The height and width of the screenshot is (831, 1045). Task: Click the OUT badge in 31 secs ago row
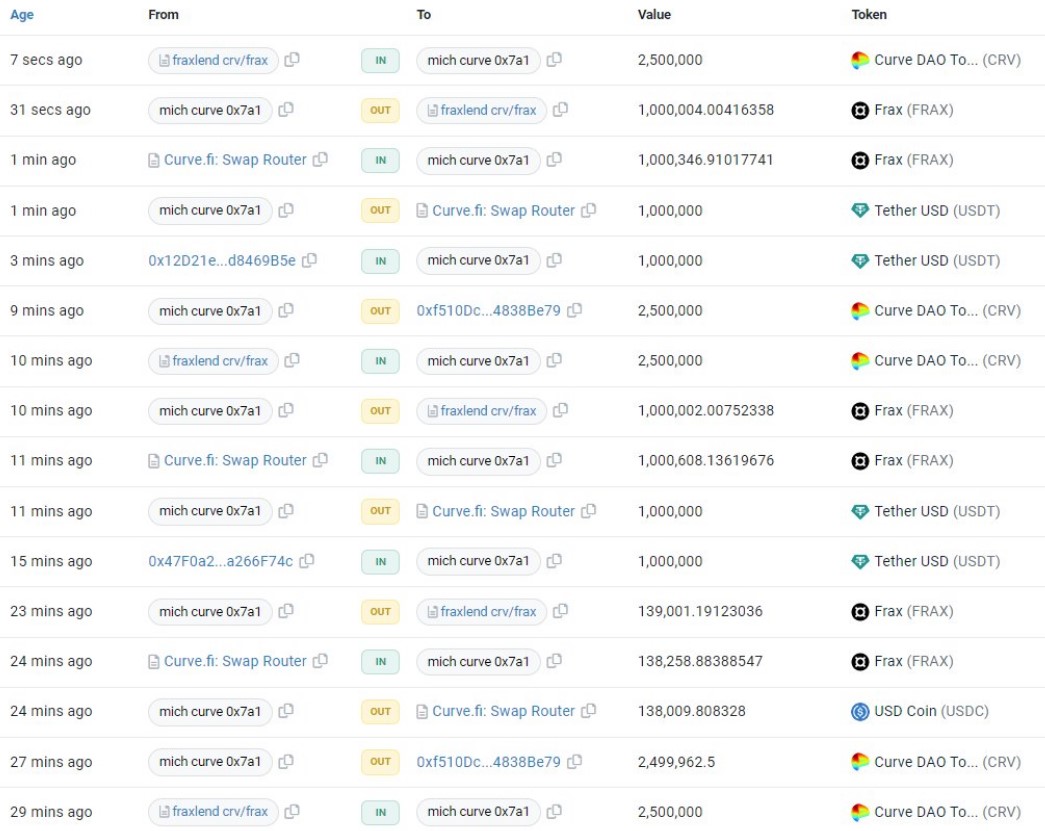381,110
